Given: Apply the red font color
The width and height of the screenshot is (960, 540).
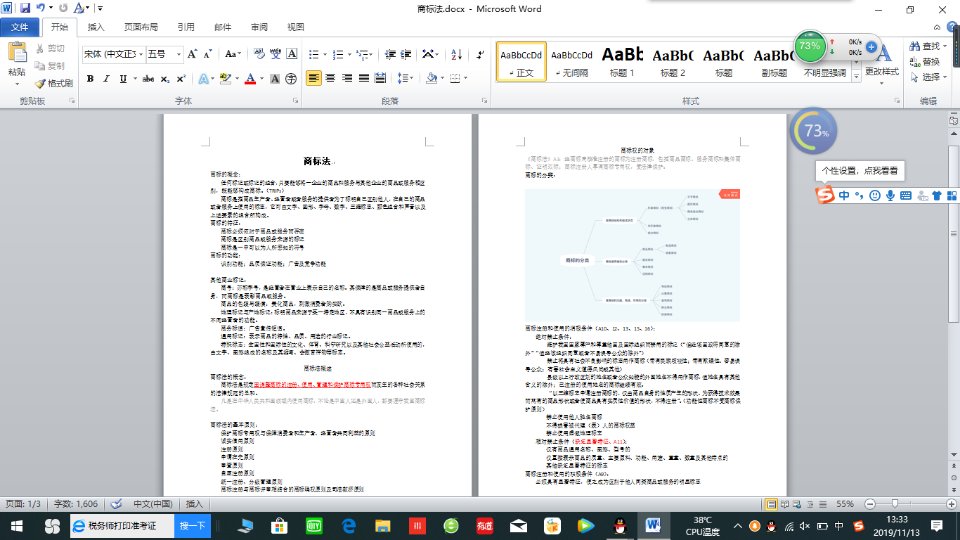Looking at the screenshot, I should click(250, 79).
